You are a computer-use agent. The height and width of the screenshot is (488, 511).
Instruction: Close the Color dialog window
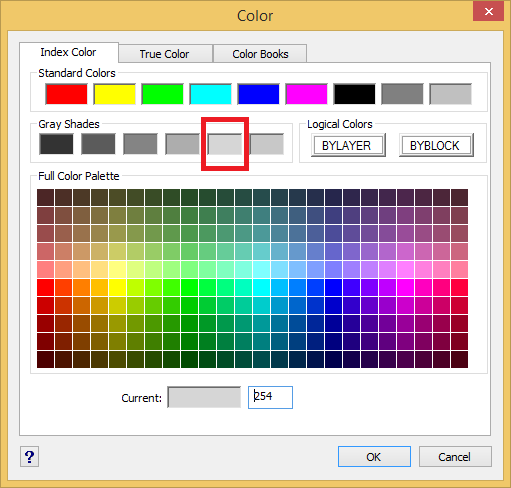(x=488, y=12)
